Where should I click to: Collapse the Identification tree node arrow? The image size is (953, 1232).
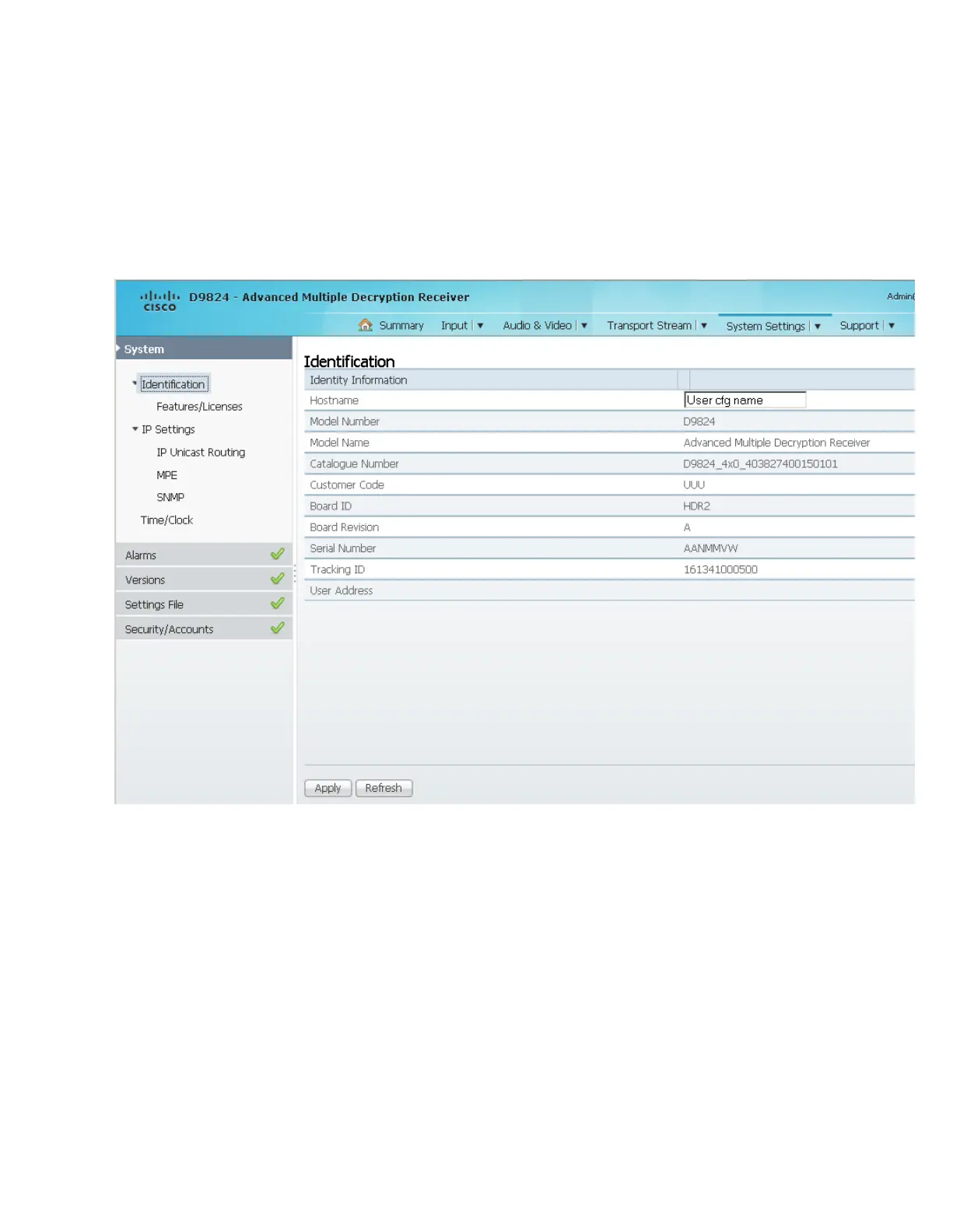(x=135, y=383)
